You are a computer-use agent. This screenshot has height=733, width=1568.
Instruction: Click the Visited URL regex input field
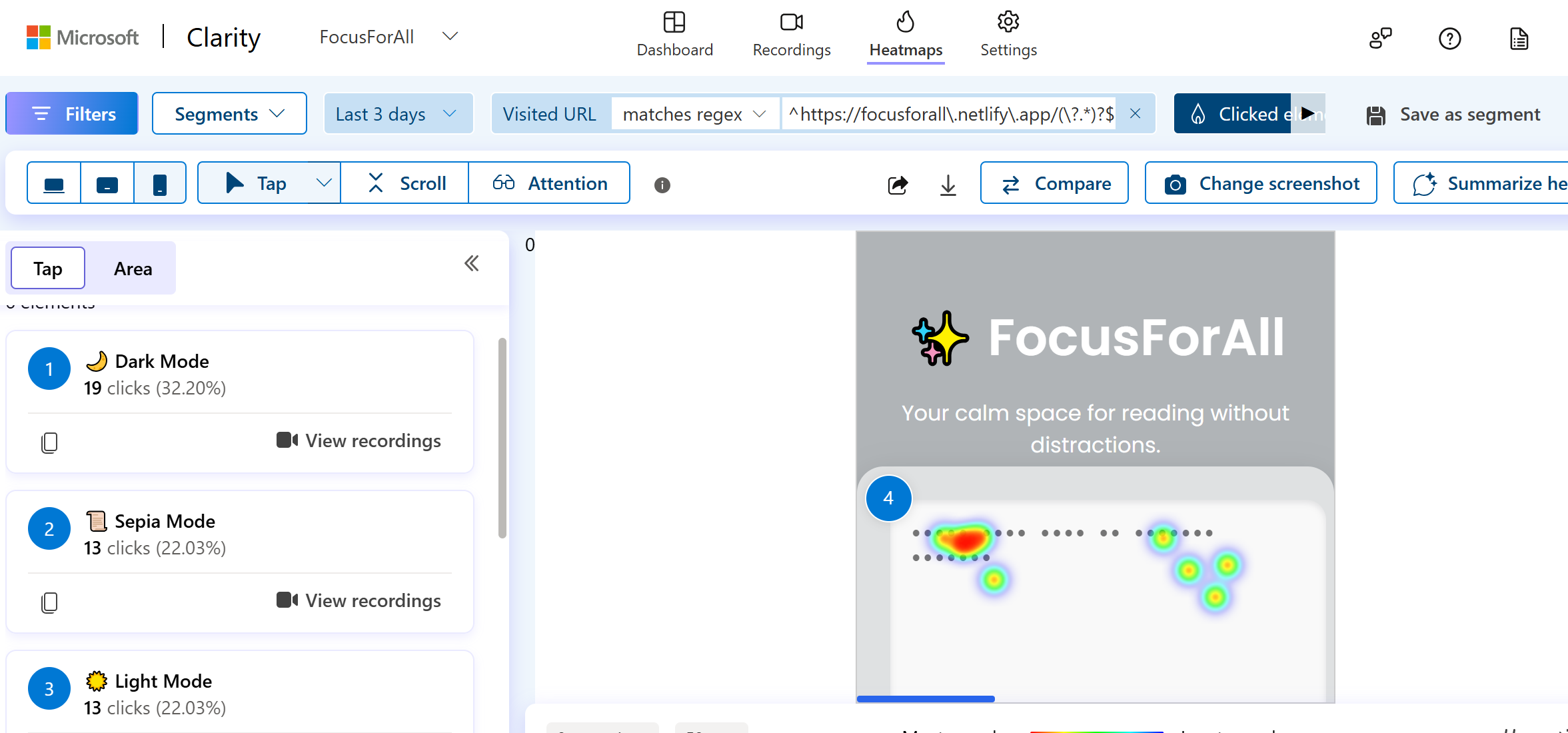coord(951,114)
